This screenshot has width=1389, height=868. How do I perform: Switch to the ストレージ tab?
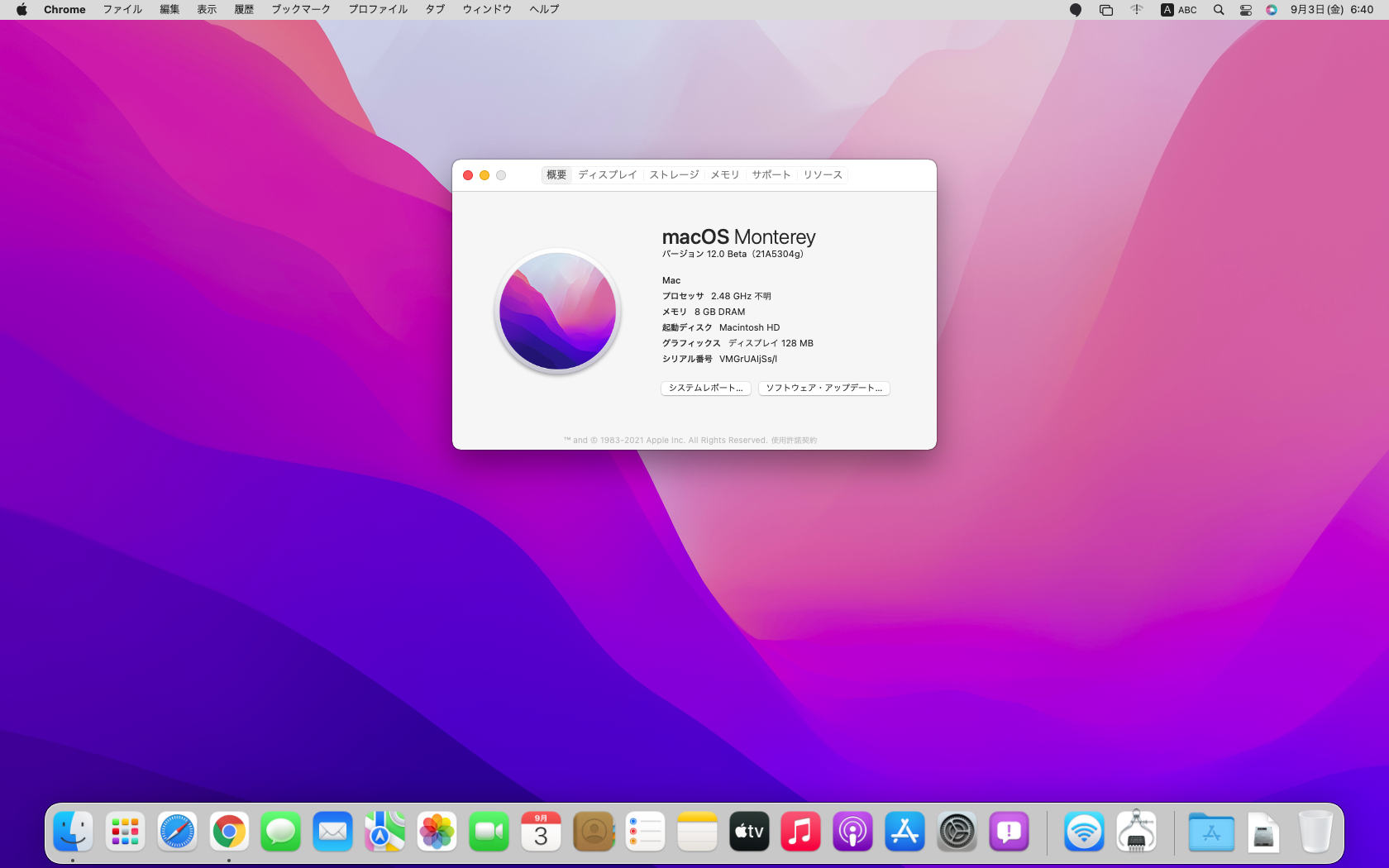coord(674,174)
